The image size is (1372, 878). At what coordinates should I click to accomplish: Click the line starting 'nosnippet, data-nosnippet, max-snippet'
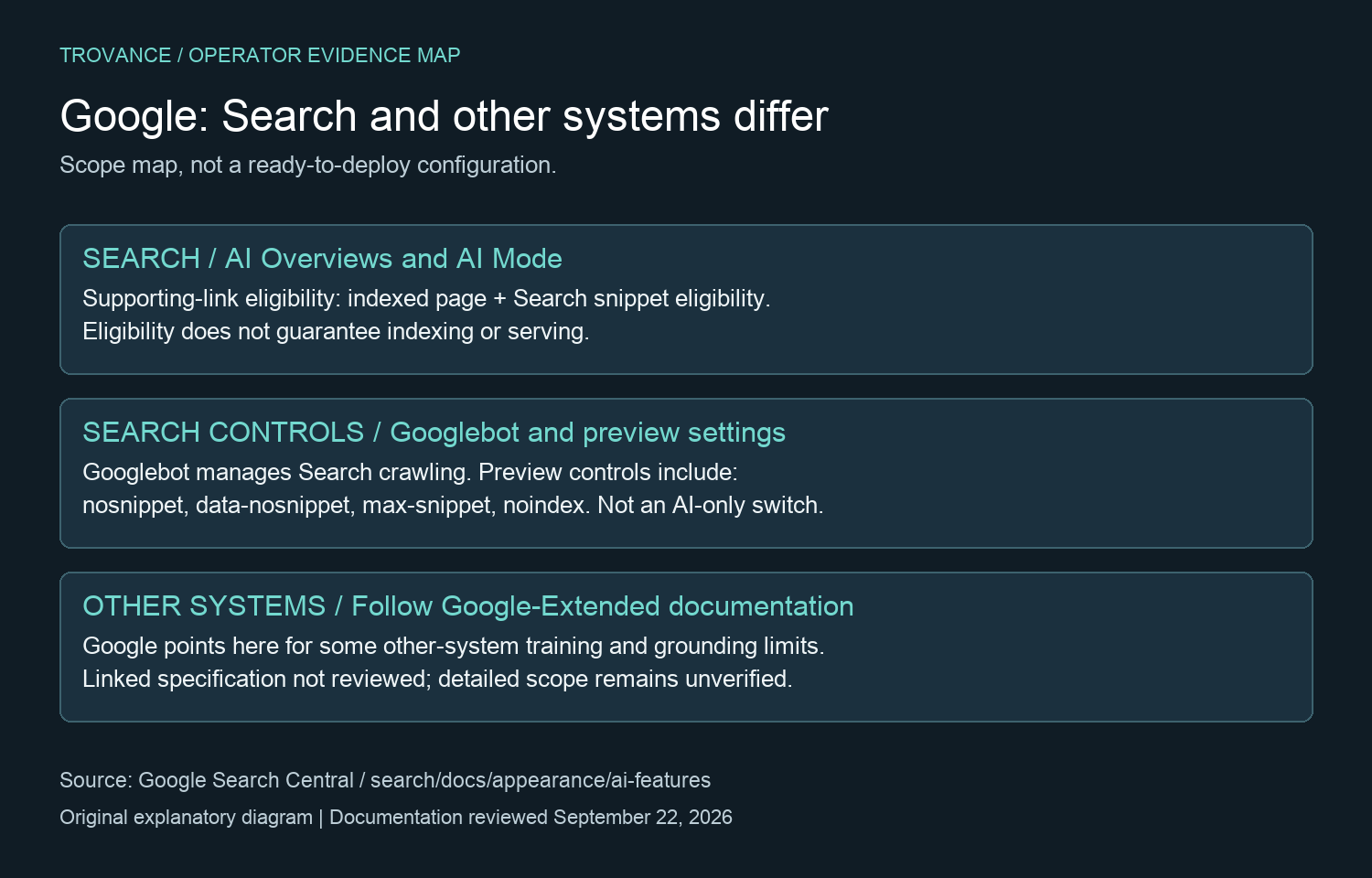point(453,506)
